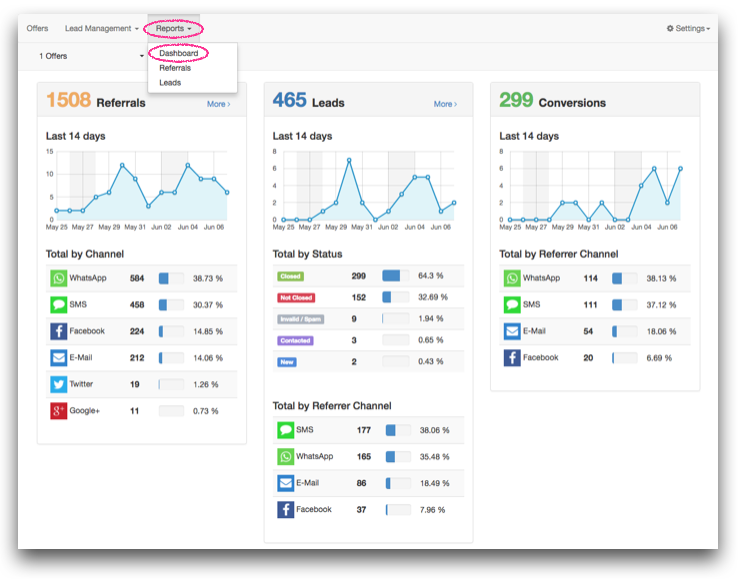Click the red Not Closed status badge
This screenshot has width=742, height=585.
(294, 297)
